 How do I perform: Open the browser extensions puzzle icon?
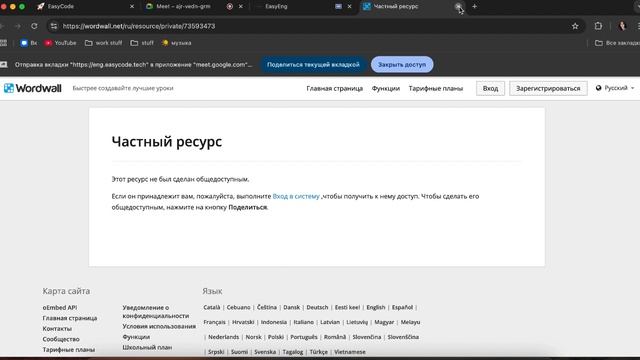pyautogui.click(x=598, y=26)
